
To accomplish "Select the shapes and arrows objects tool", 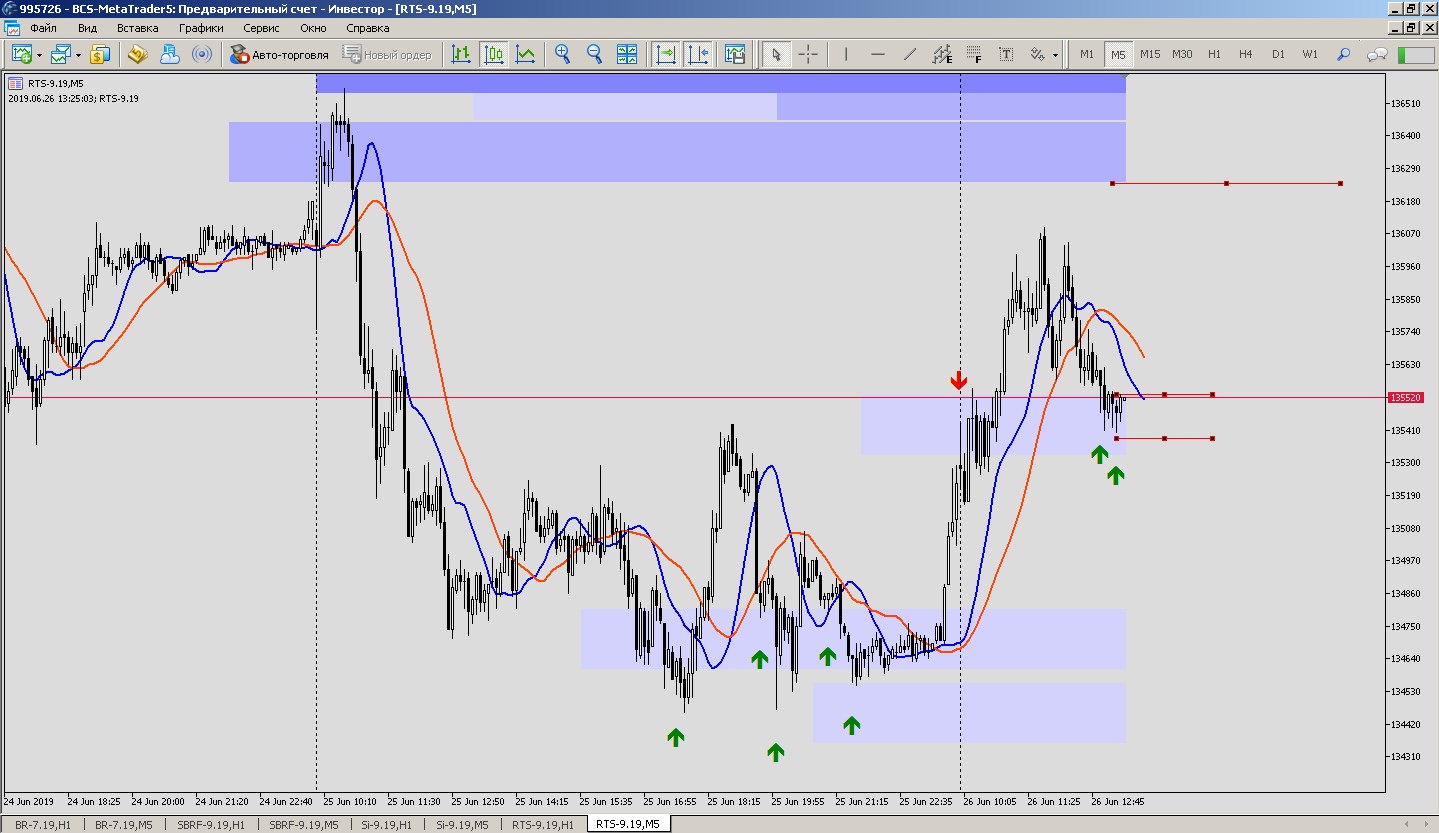I will [x=1038, y=54].
